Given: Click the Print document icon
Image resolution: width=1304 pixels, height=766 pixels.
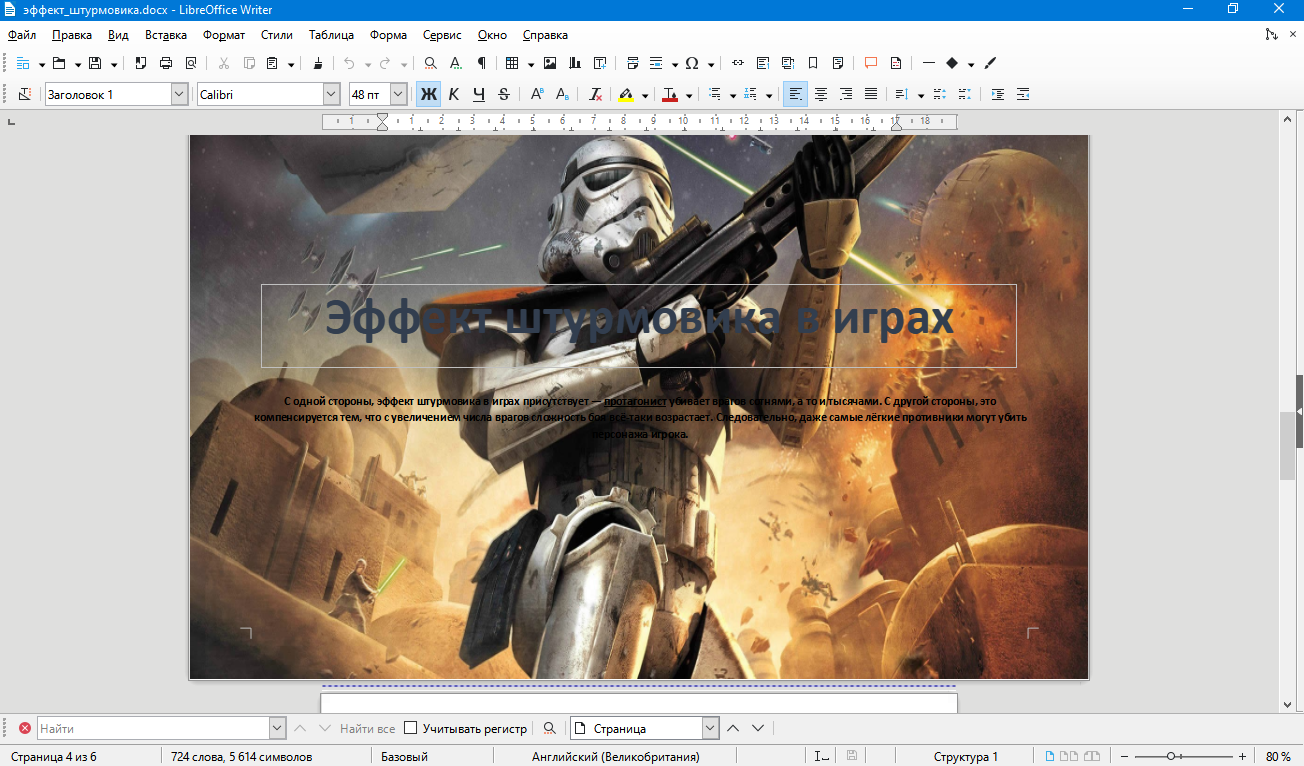Looking at the screenshot, I should pos(166,63).
